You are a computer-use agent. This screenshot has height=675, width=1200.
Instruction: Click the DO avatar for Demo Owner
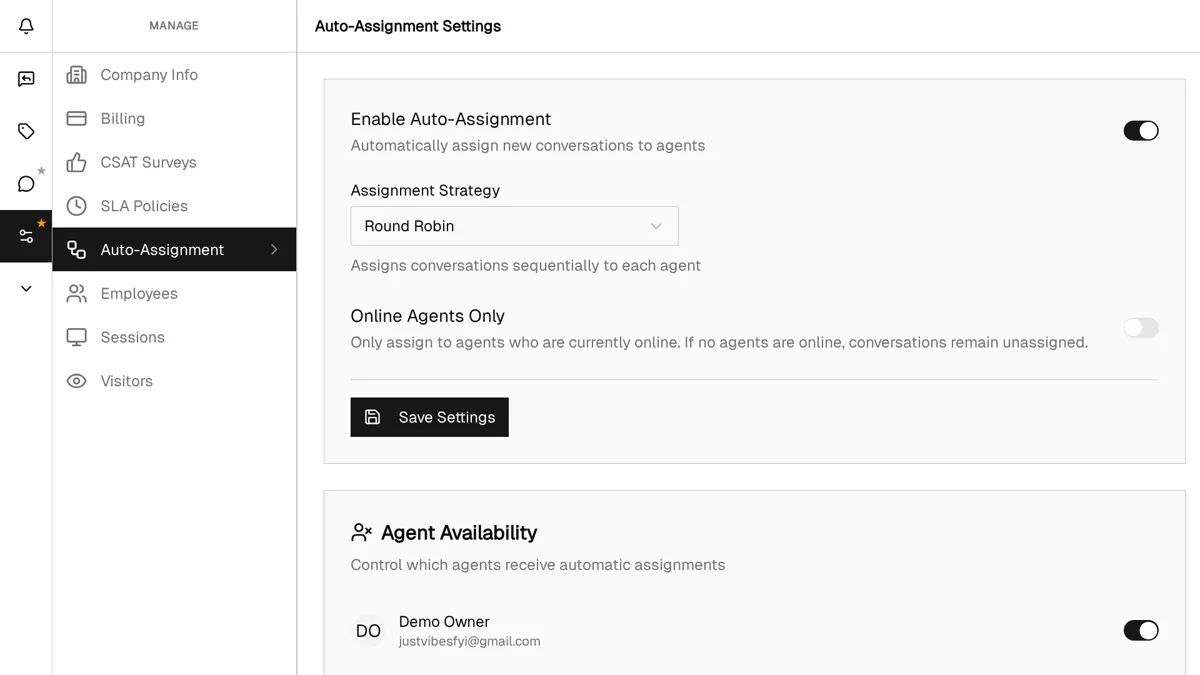pyautogui.click(x=368, y=630)
